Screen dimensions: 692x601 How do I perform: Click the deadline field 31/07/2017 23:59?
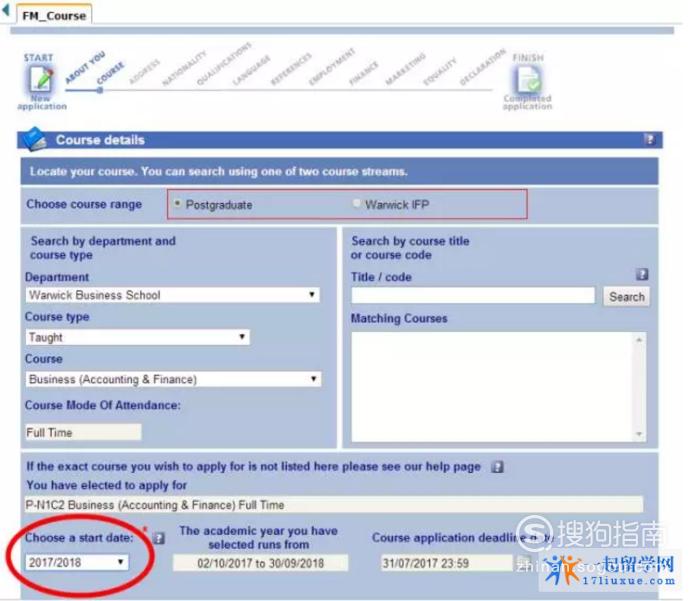pos(447,563)
